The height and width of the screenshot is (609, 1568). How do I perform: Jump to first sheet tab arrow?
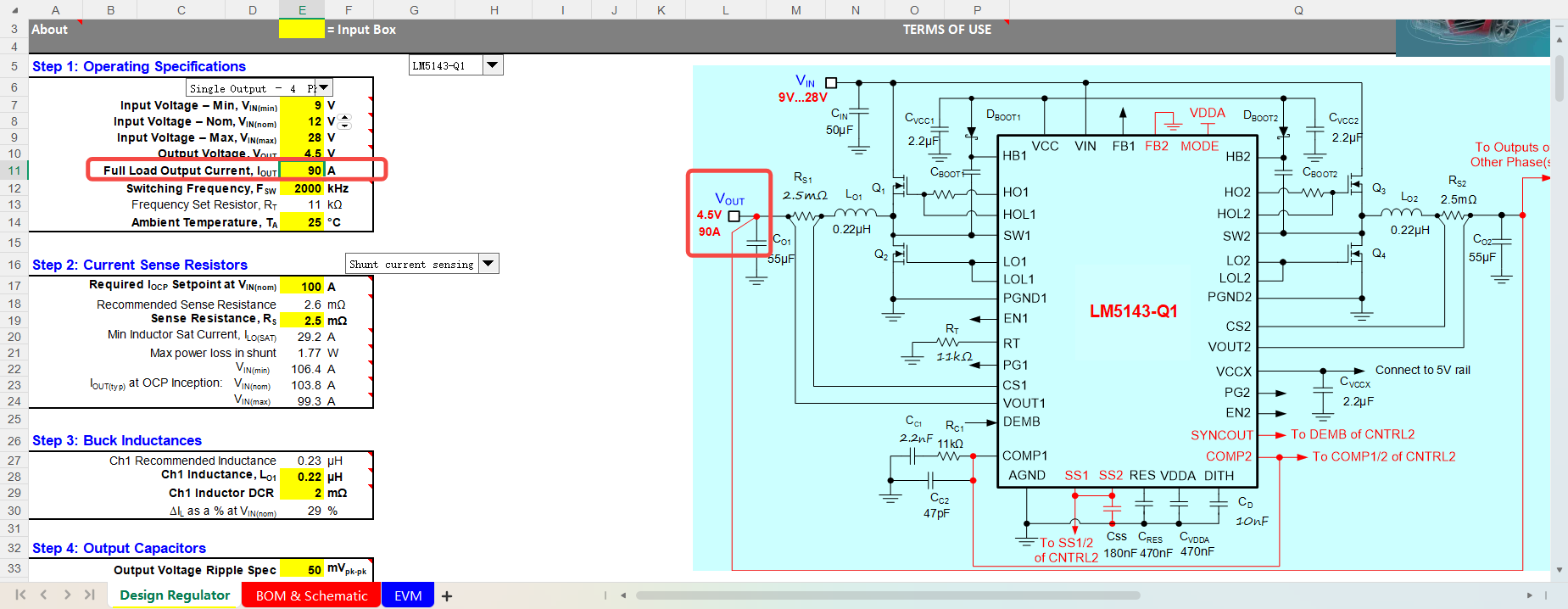pyautogui.click(x=21, y=595)
